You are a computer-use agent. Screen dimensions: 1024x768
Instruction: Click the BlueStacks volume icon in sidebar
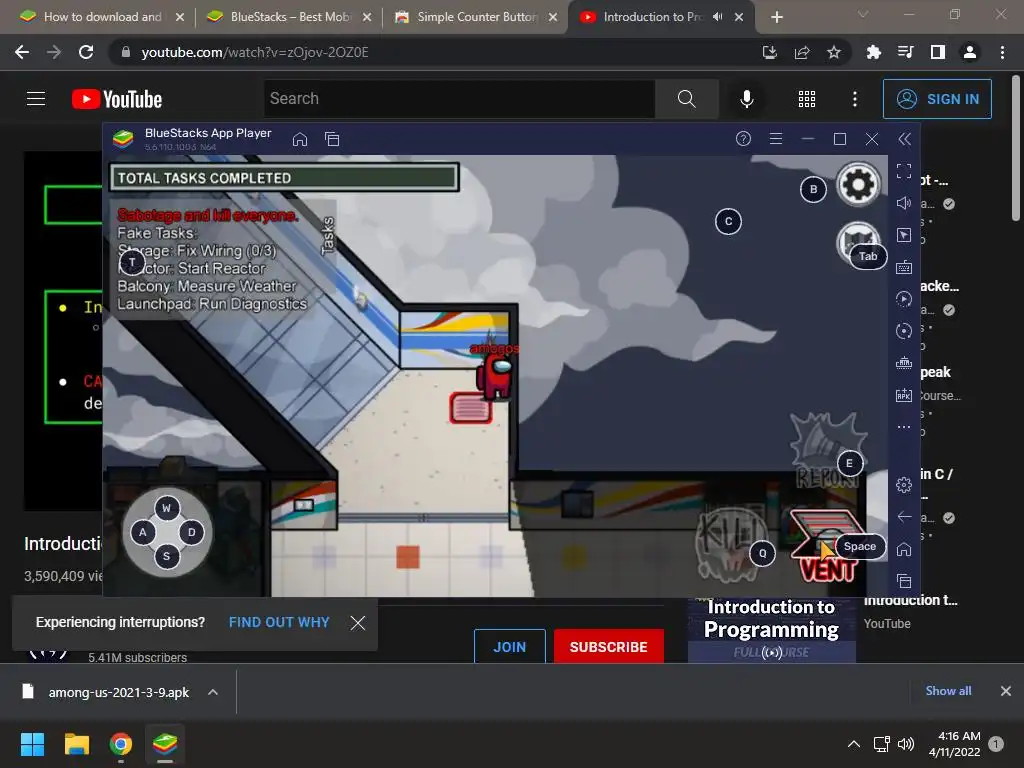point(904,203)
